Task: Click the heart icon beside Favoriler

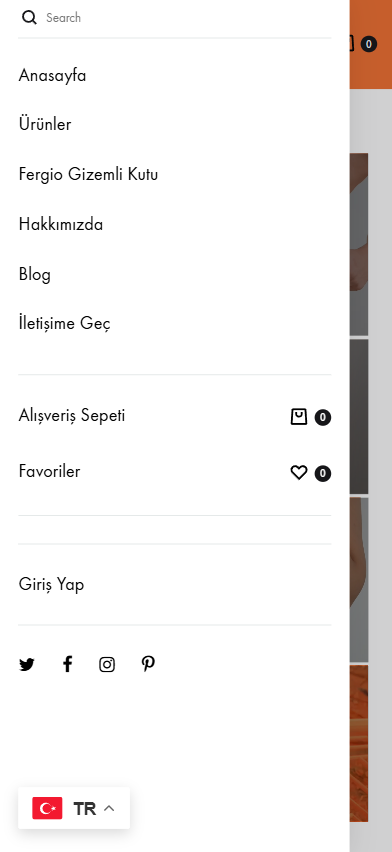Action: 298,473
